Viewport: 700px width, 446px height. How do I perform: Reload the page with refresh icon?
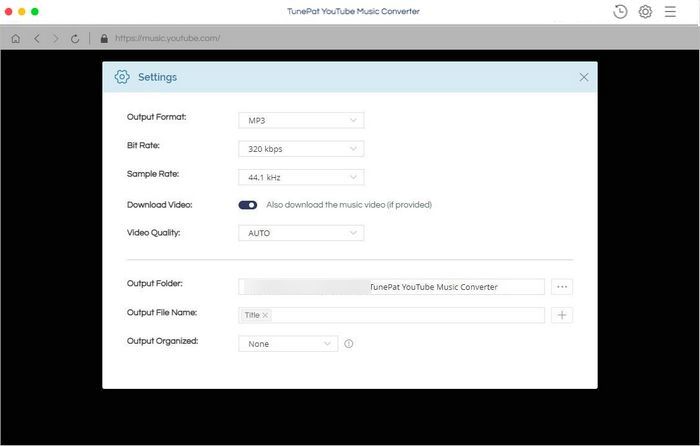[75, 39]
